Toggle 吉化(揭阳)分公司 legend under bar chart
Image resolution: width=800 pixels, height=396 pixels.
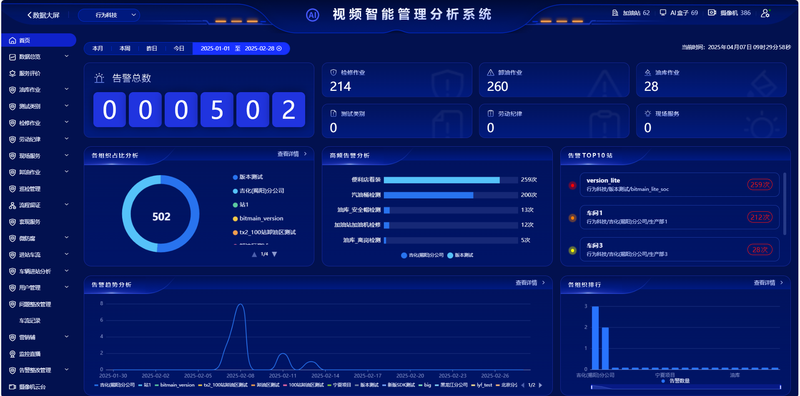tap(422, 255)
